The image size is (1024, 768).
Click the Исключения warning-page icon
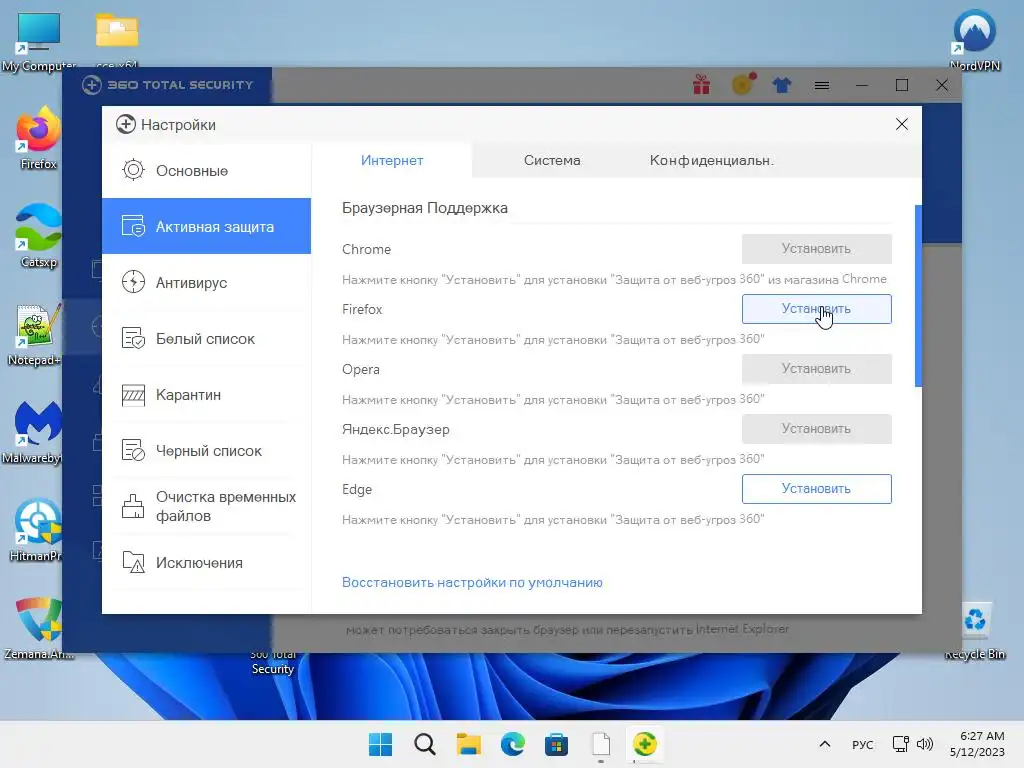[x=133, y=562]
